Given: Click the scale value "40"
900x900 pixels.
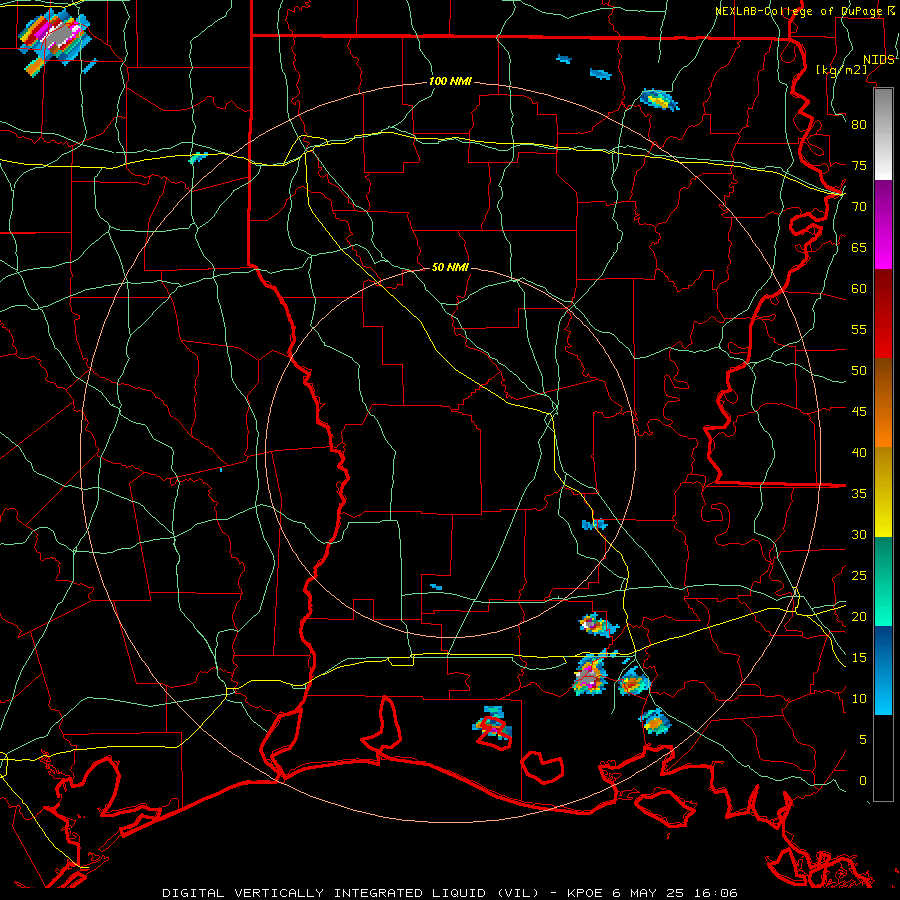Looking at the screenshot, I should (859, 452).
